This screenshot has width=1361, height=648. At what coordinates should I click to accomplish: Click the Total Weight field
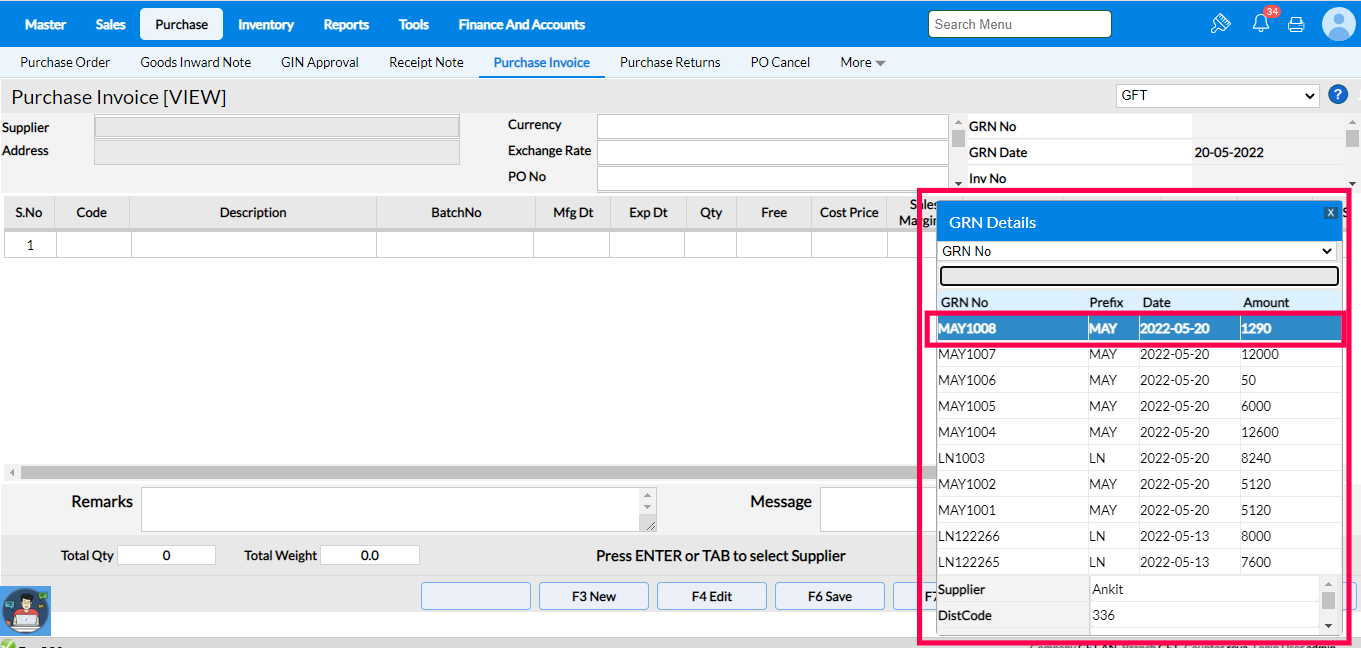tap(370, 555)
